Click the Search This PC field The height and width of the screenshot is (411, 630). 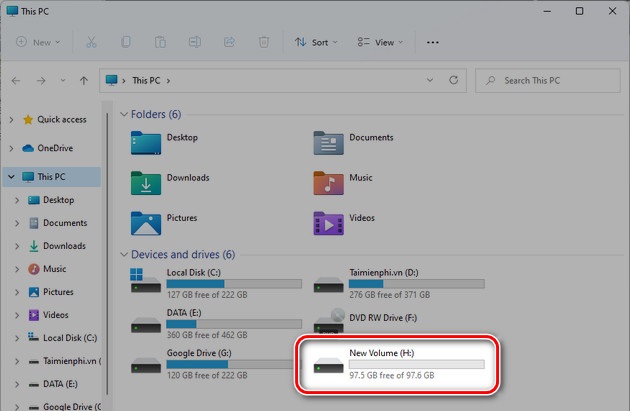pos(550,80)
